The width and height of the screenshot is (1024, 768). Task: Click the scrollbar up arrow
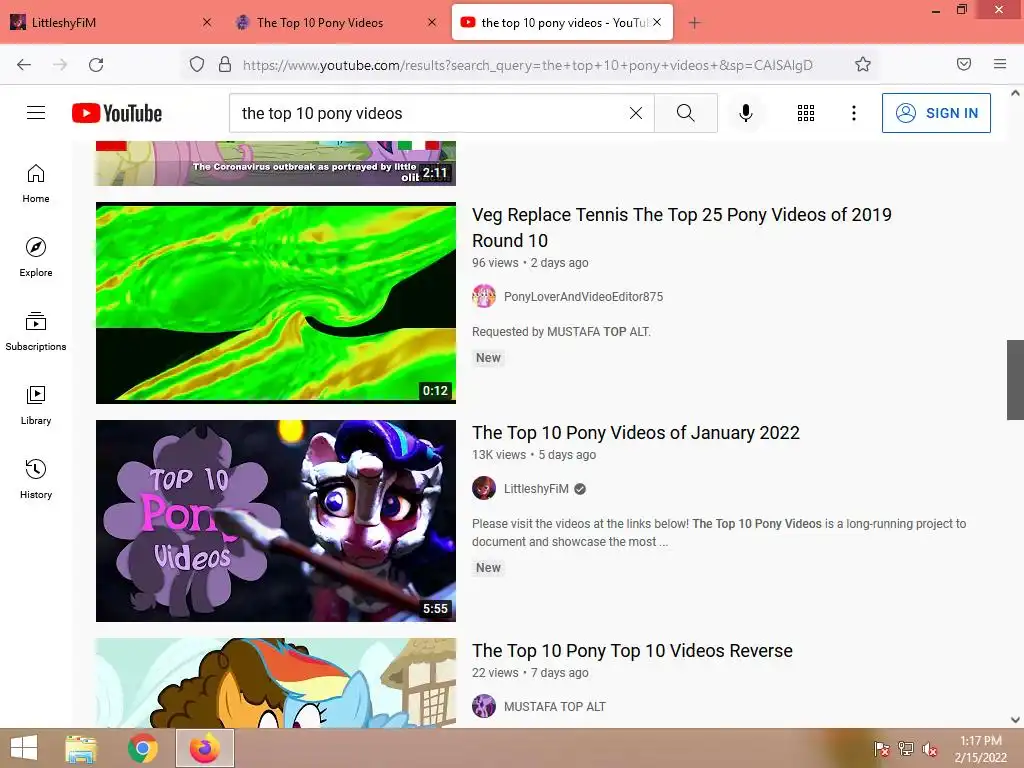point(1015,93)
